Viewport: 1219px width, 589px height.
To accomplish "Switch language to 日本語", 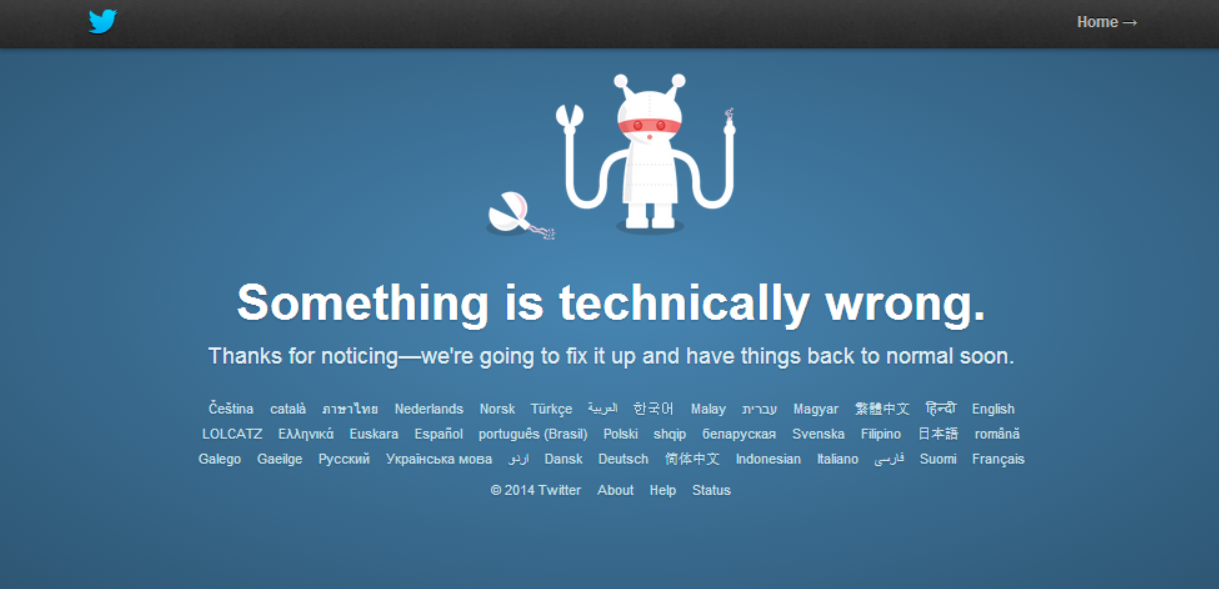I will coord(938,434).
